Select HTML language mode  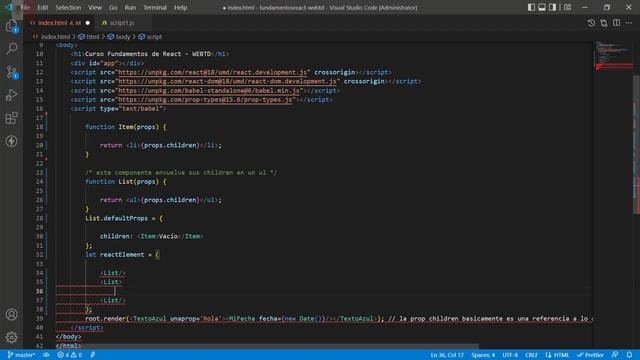pos(557,355)
